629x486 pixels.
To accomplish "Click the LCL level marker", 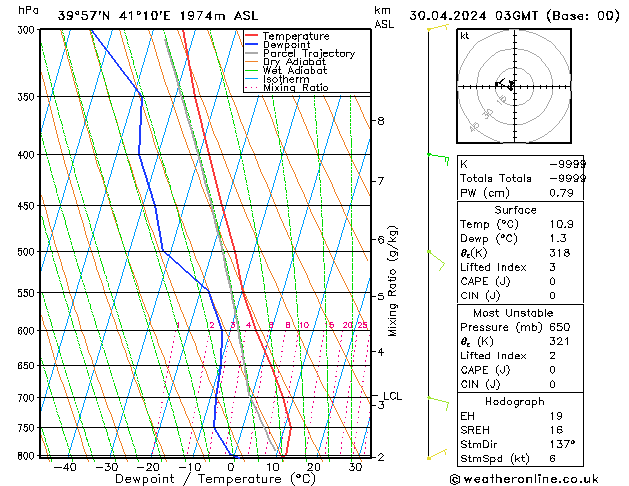I will point(392,396).
